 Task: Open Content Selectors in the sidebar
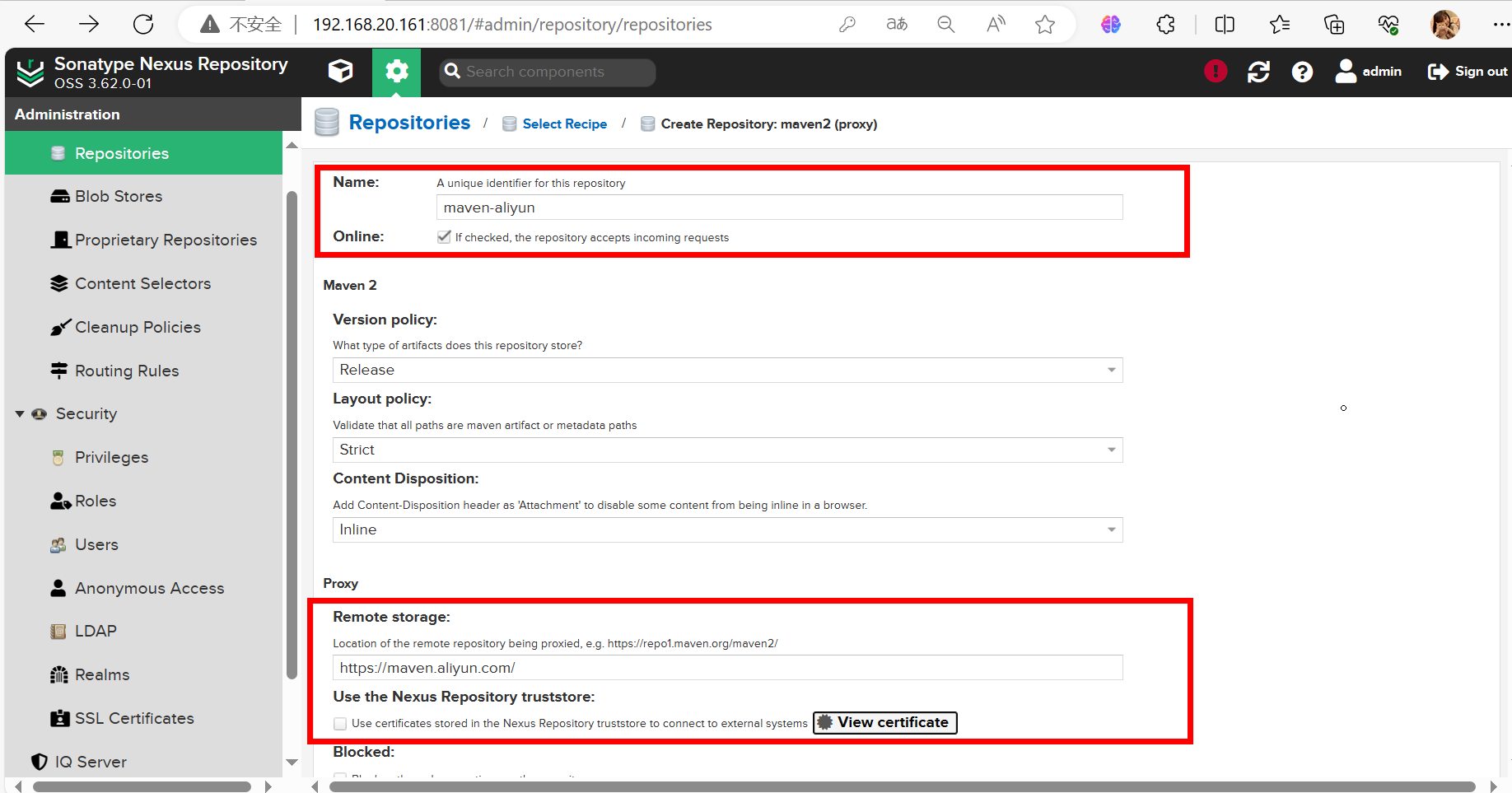pos(143,283)
